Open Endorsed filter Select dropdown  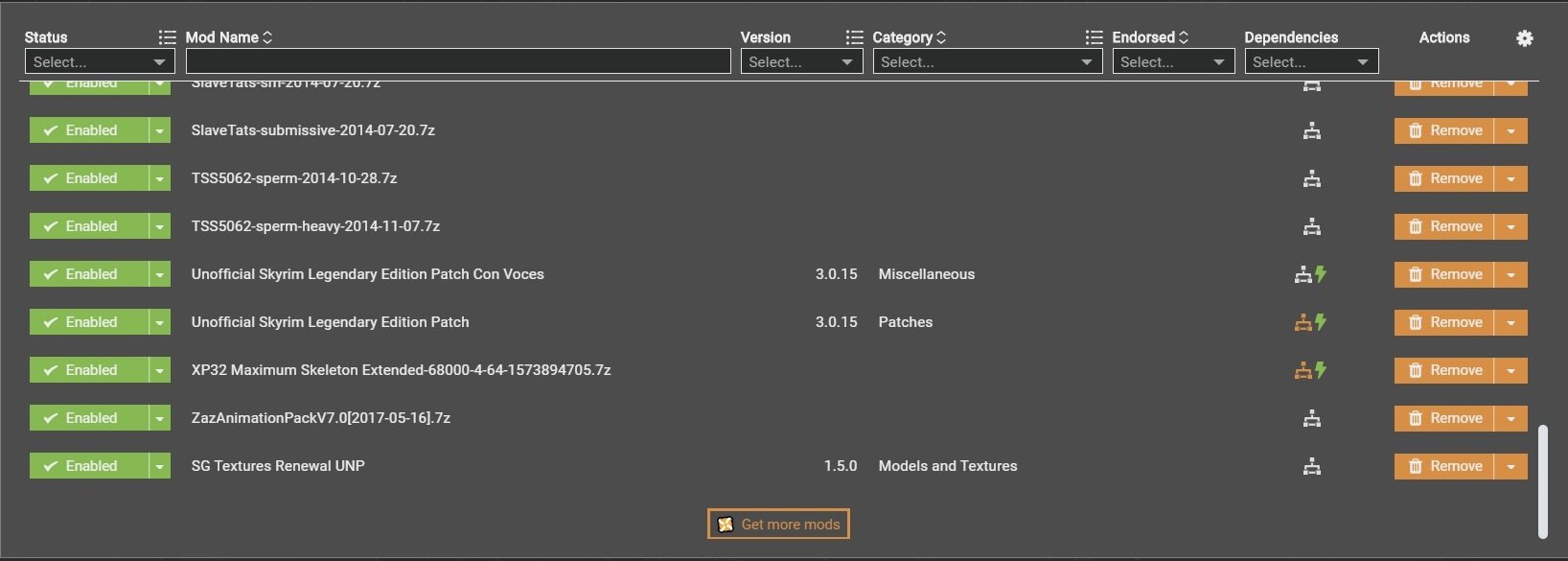tap(1173, 61)
